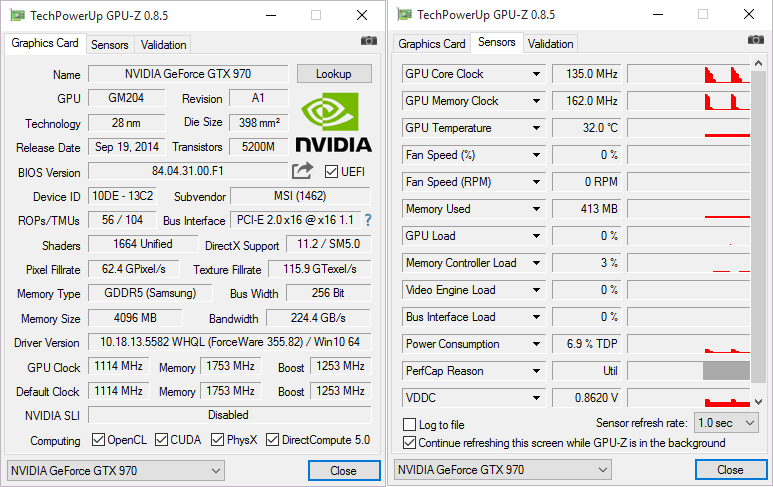This screenshot has width=773, height=487.
Task: Open the Bus Interface question mark help
Action: (x=368, y=220)
